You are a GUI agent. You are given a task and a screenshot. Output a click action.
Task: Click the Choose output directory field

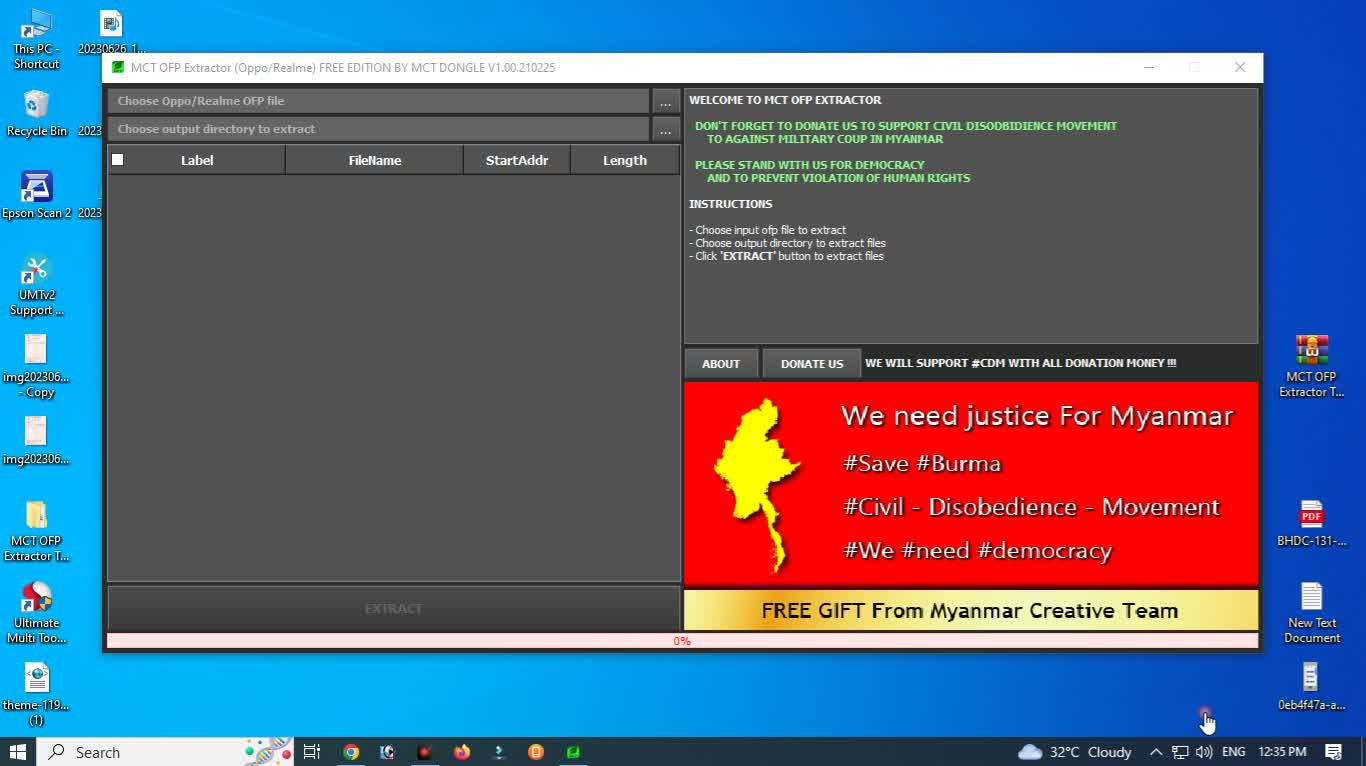(378, 129)
